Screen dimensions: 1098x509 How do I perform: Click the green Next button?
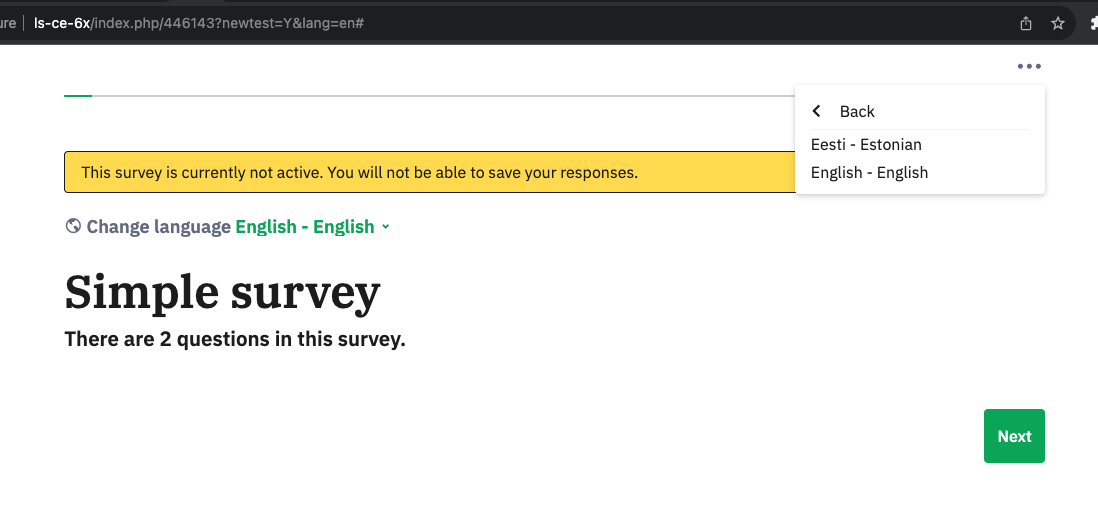pos(1014,436)
